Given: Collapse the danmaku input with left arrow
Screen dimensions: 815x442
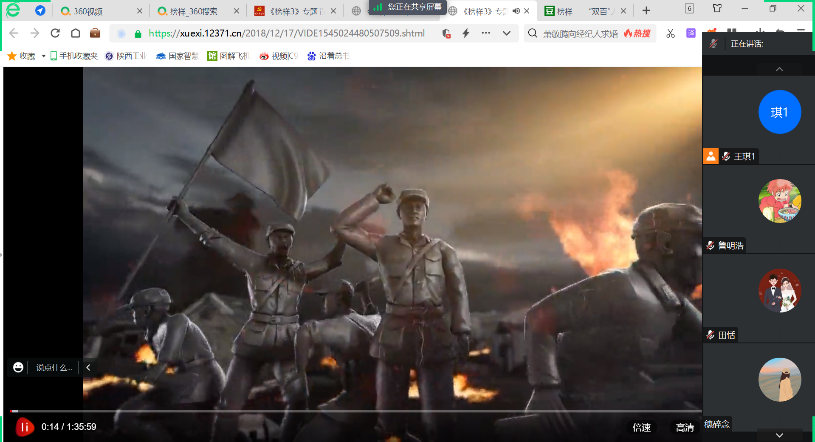Looking at the screenshot, I should click(x=87, y=368).
